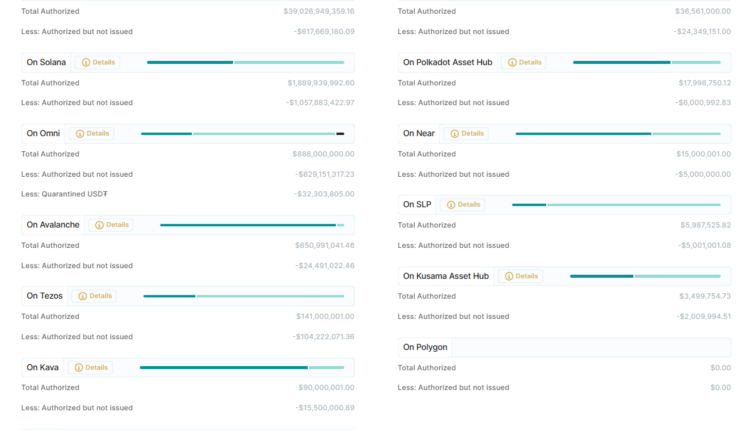Open the Details button for On Solana
Screen dimensions: 750x430
tap(99, 62)
